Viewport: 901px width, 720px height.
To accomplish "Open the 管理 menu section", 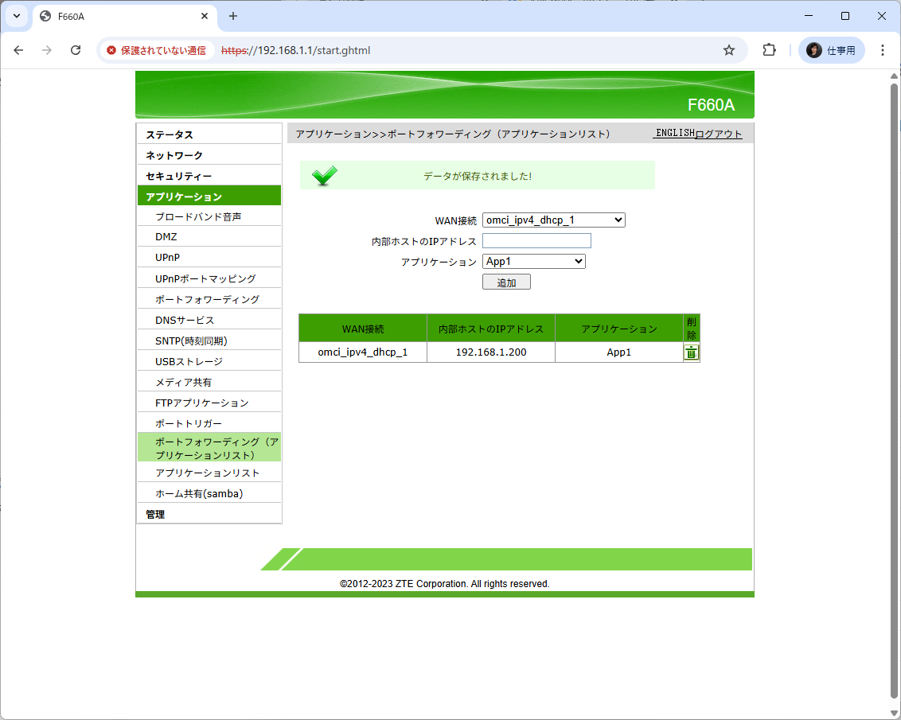I will (155, 514).
